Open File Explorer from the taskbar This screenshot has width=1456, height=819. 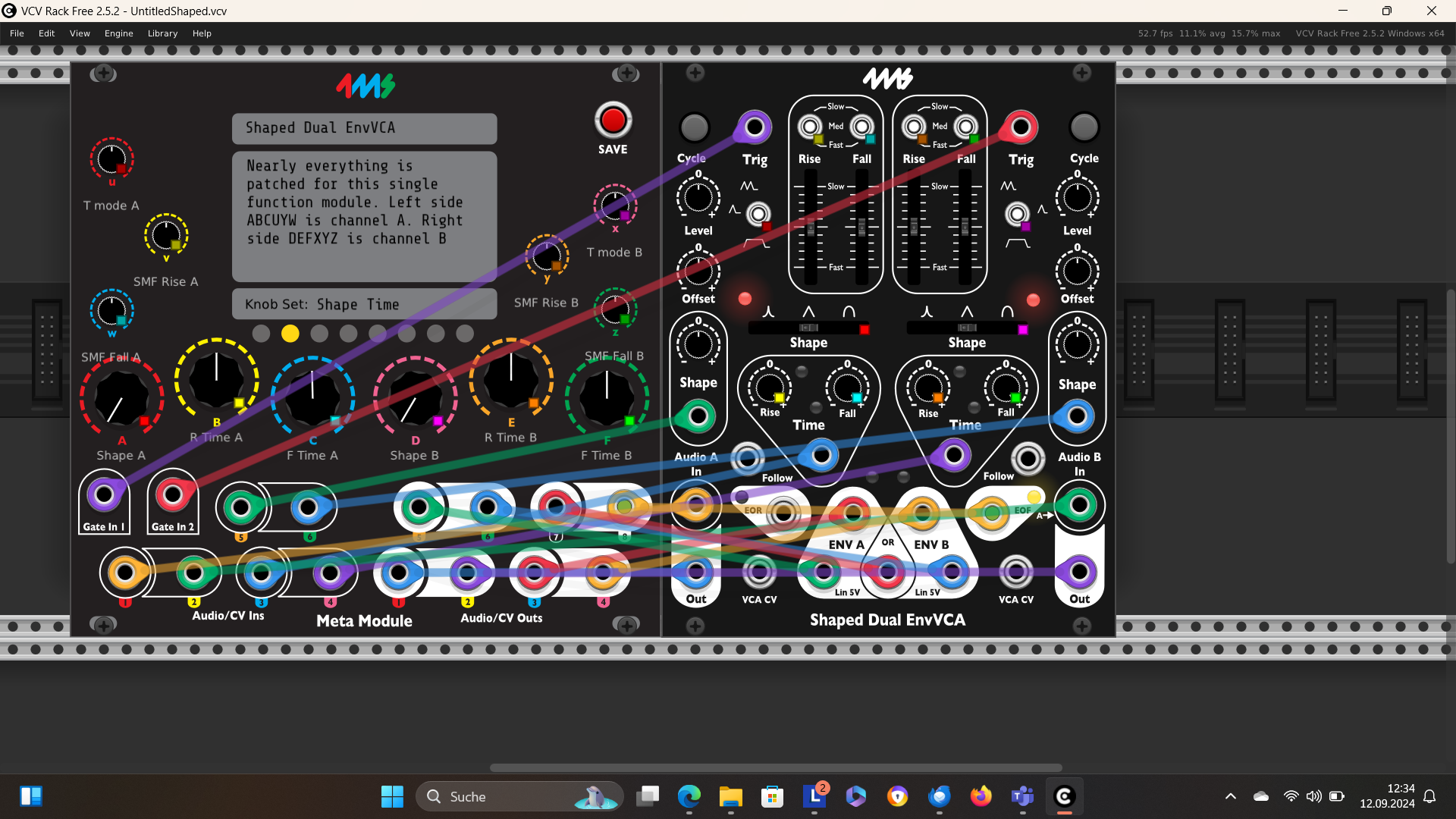730,796
